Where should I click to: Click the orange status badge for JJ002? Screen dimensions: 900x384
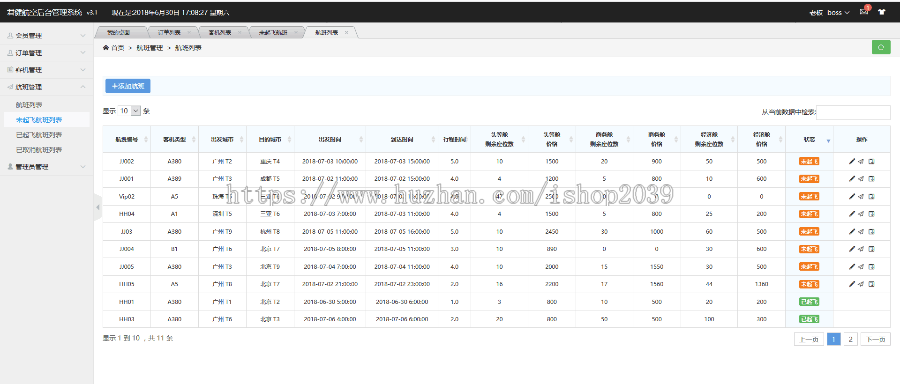pos(809,161)
